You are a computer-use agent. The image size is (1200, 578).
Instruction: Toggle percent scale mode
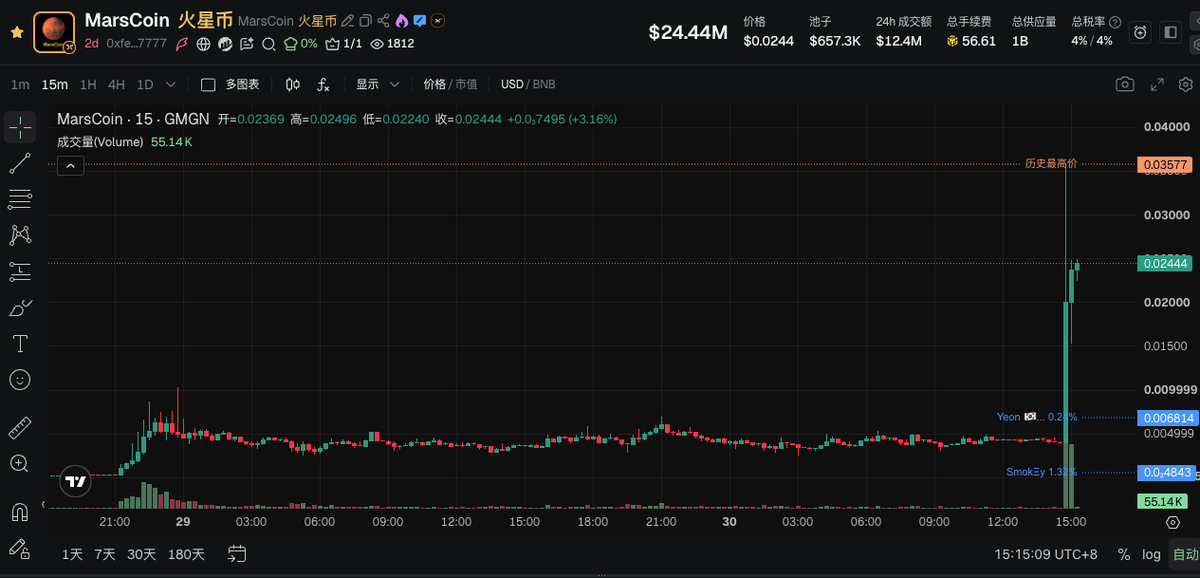(x=1124, y=554)
